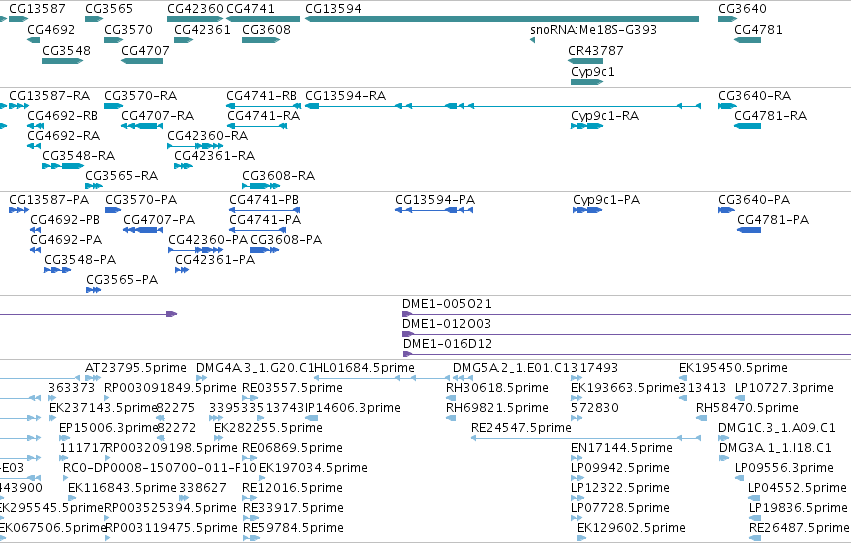Select protein CG4741-PB
The image size is (851, 543).
tap(264, 210)
